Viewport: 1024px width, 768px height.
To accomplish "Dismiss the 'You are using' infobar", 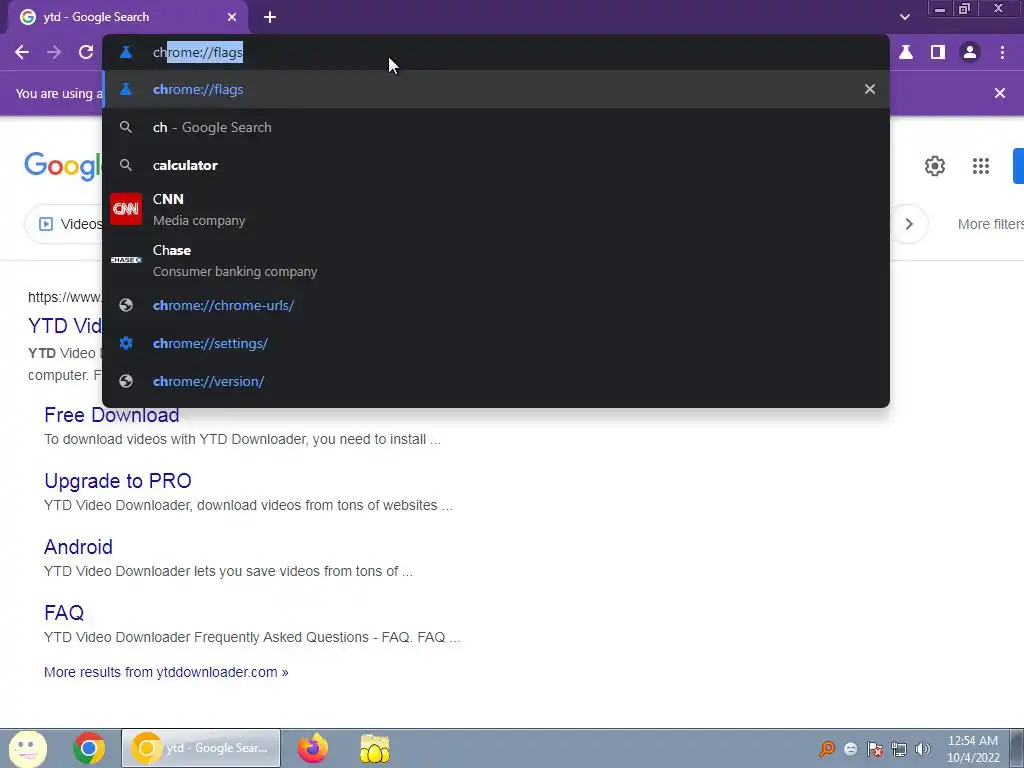I will coord(1000,93).
